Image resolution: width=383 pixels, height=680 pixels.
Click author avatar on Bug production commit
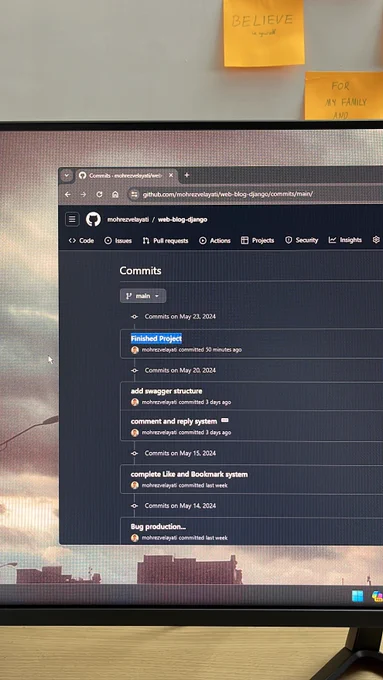pyautogui.click(x=135, y=538)
